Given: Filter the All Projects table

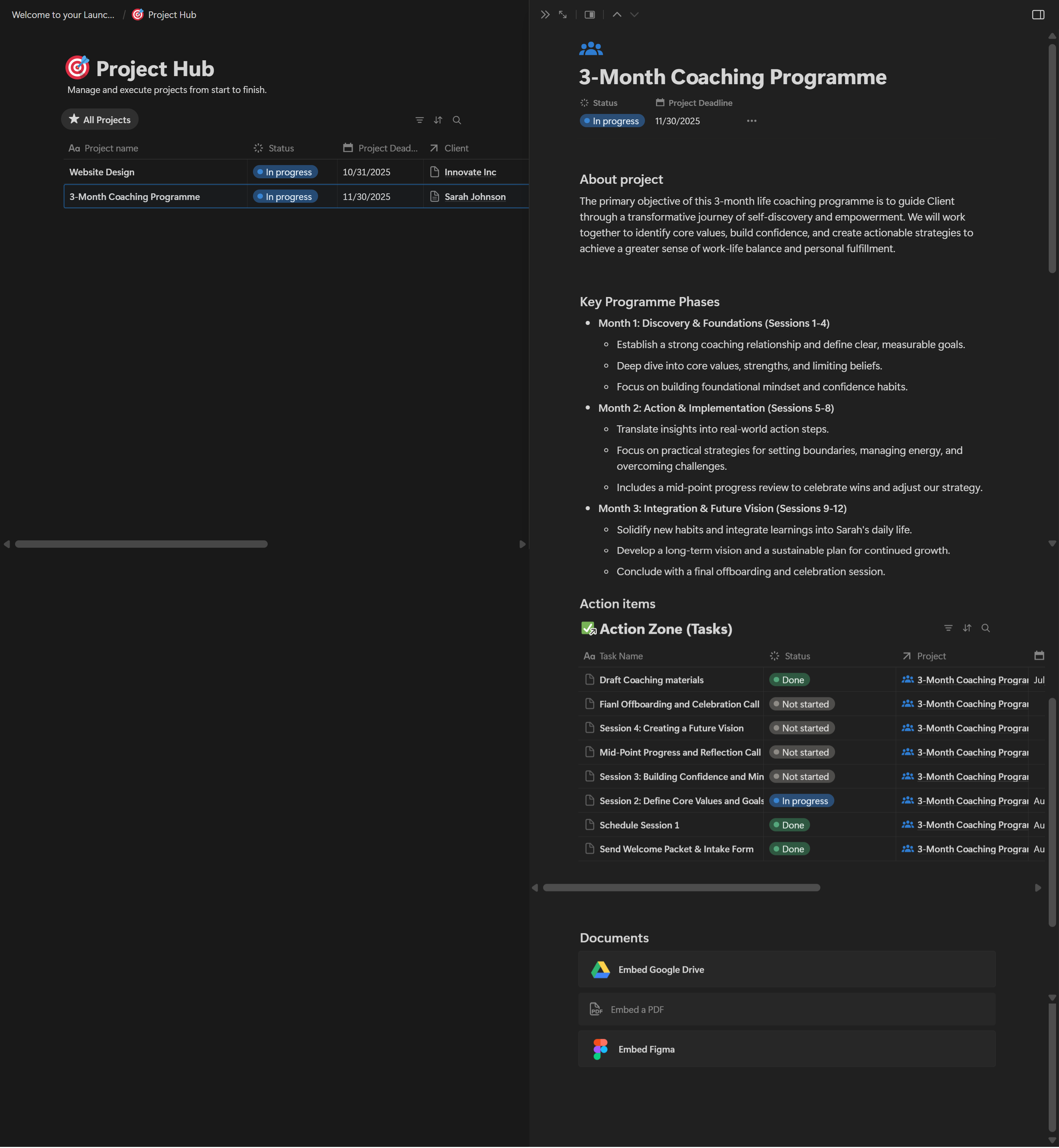Looking at the screenshot, I should pyautogui.click(x=420, y=120).
